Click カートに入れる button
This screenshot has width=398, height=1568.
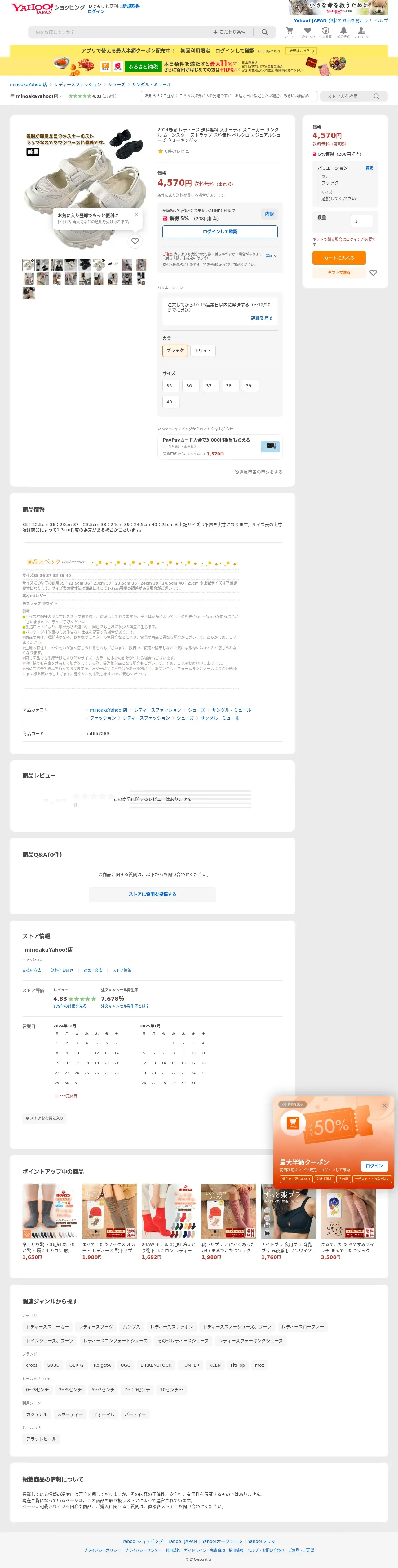coord(339,258)
